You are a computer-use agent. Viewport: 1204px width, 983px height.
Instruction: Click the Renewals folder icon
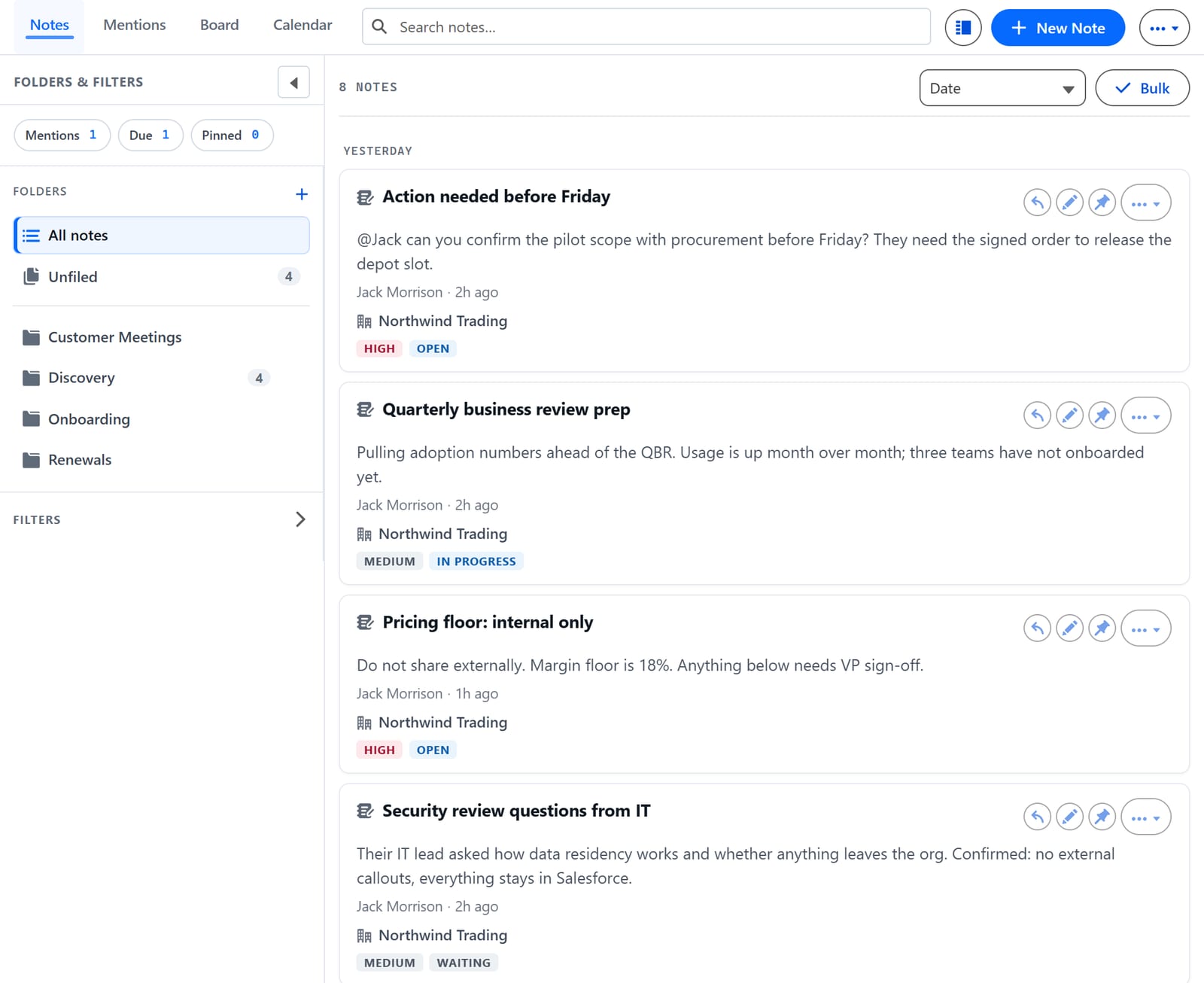pos(31,460)
